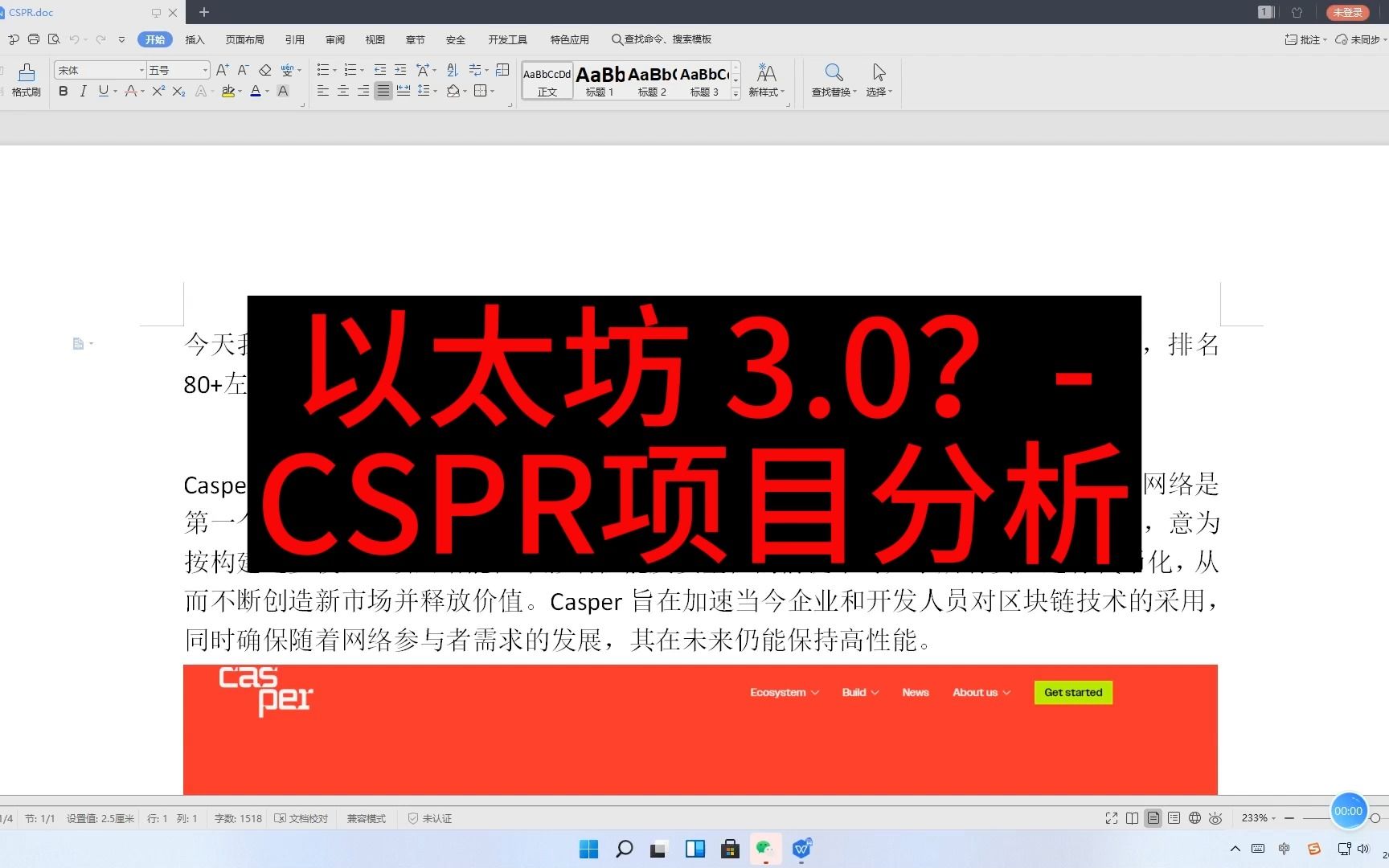Click the font color A icon

click(256, 92)
